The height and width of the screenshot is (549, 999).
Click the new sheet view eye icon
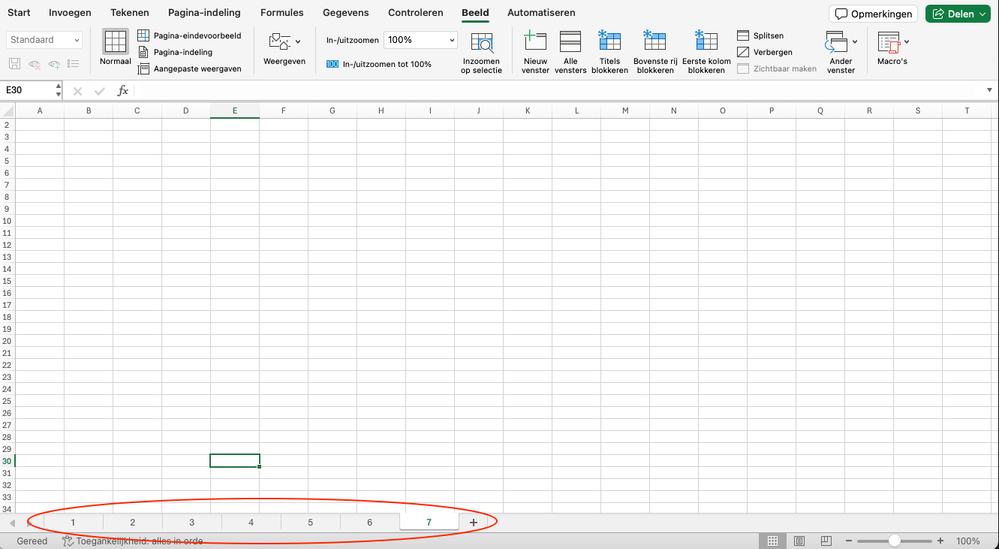[x=54, y=64]
